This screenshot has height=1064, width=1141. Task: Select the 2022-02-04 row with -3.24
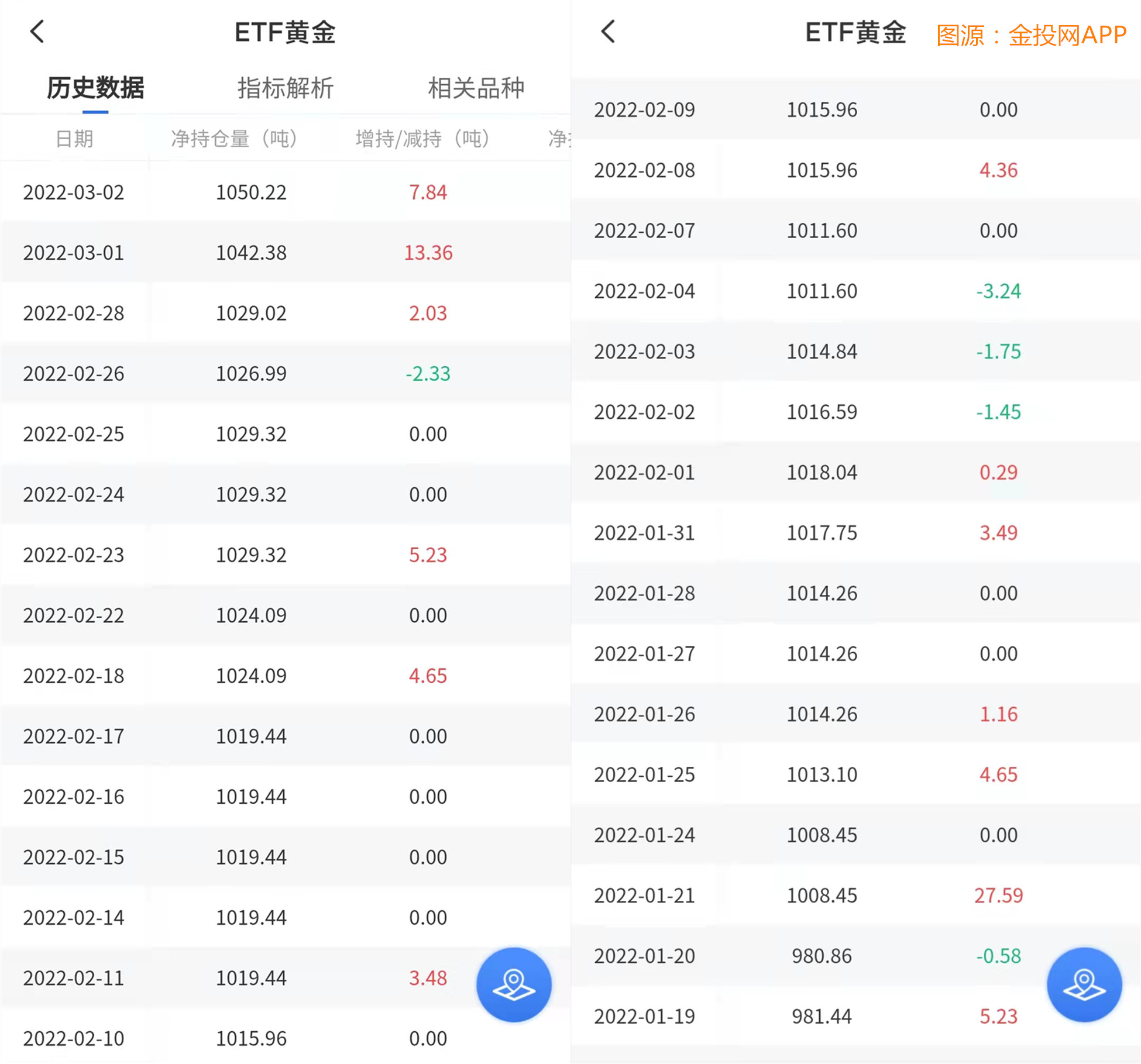(822, 291)
